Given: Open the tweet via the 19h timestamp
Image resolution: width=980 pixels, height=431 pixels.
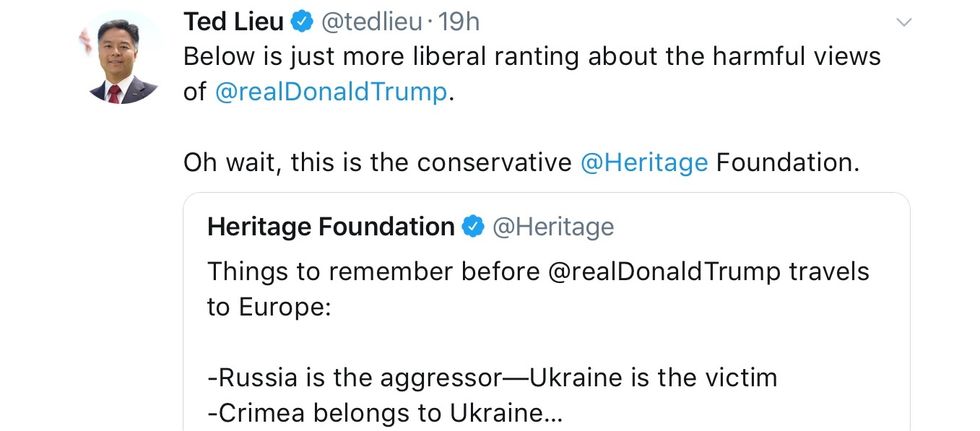Looking at the screenshot, I should pyautogui.click(x=463, y=20).
